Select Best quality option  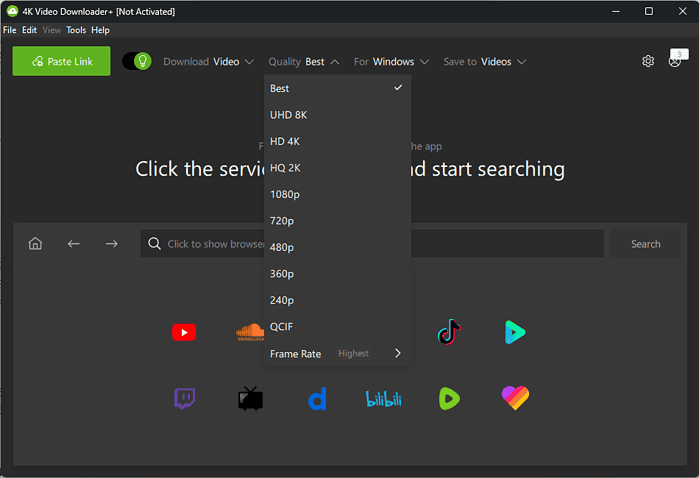pos(337,88)
